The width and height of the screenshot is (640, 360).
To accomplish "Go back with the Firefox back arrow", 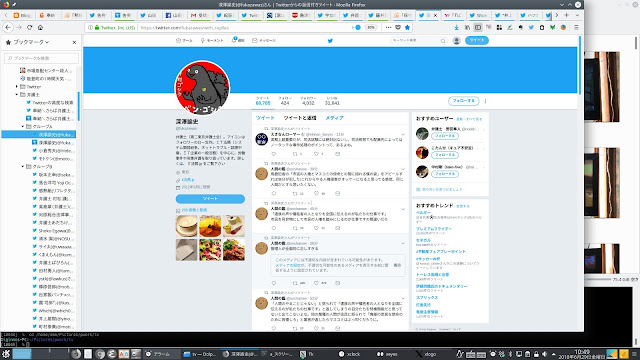I will coord(8,27).
